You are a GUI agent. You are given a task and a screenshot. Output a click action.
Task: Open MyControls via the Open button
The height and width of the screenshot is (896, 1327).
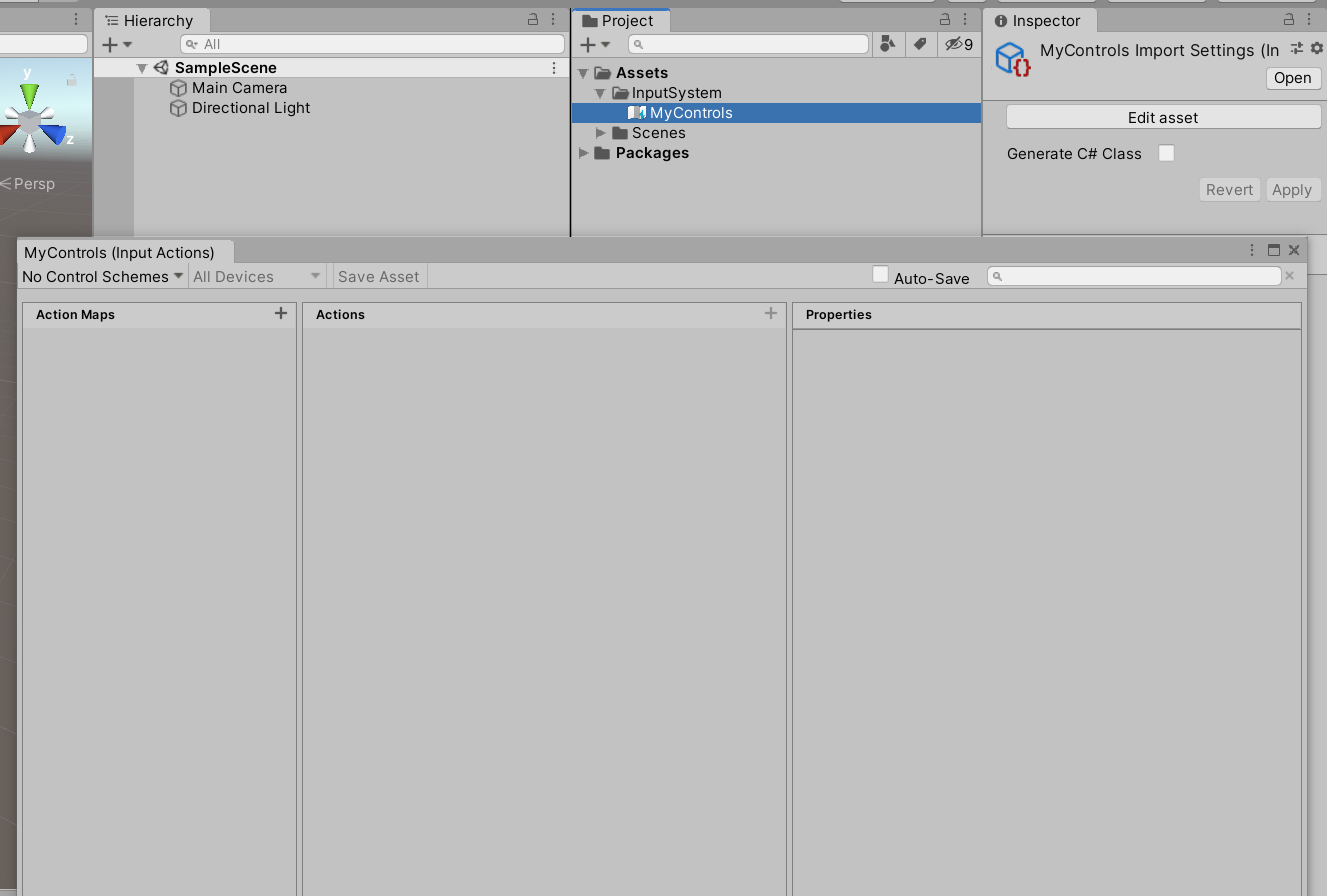pyautogui.click(x=1292, y=78)
